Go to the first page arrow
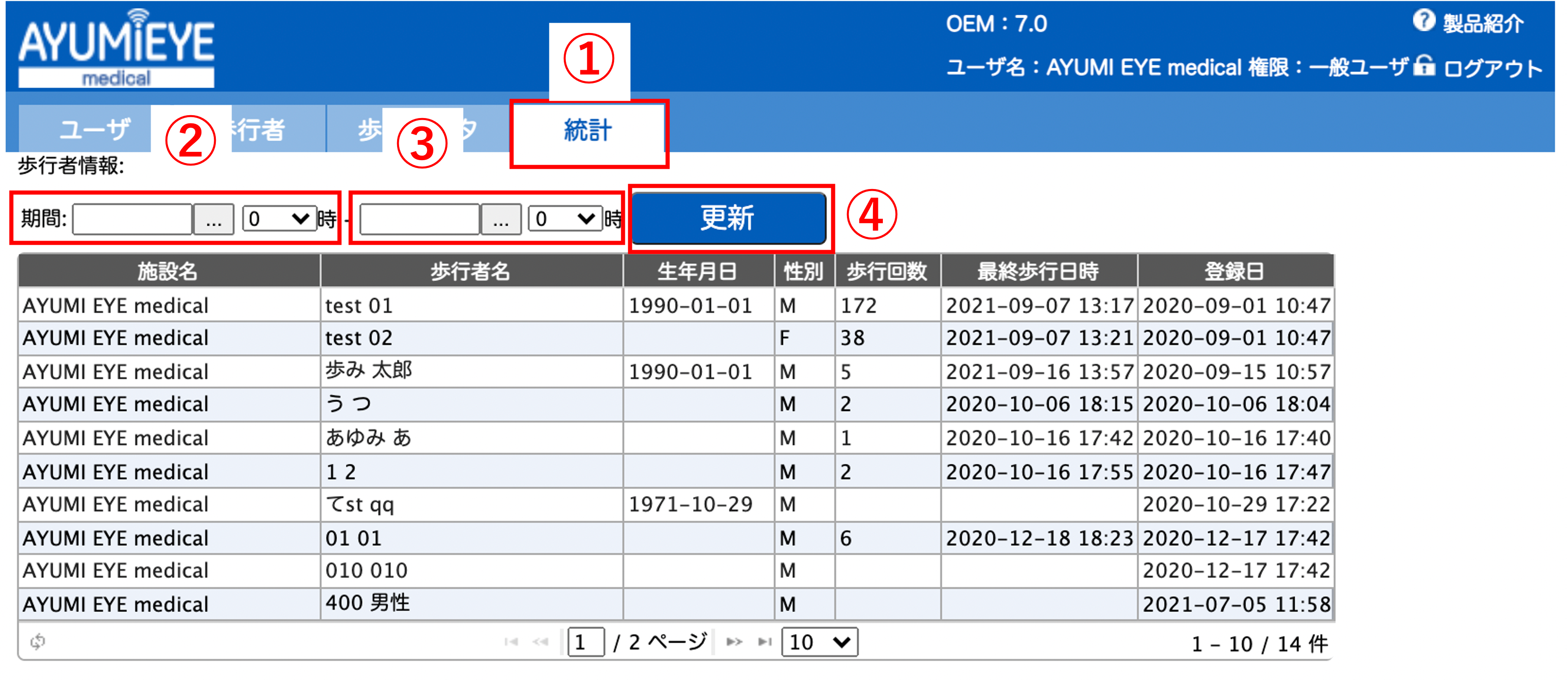This screenshot has height=681, width=1568. pyautogui.click(x=511, y=641)
